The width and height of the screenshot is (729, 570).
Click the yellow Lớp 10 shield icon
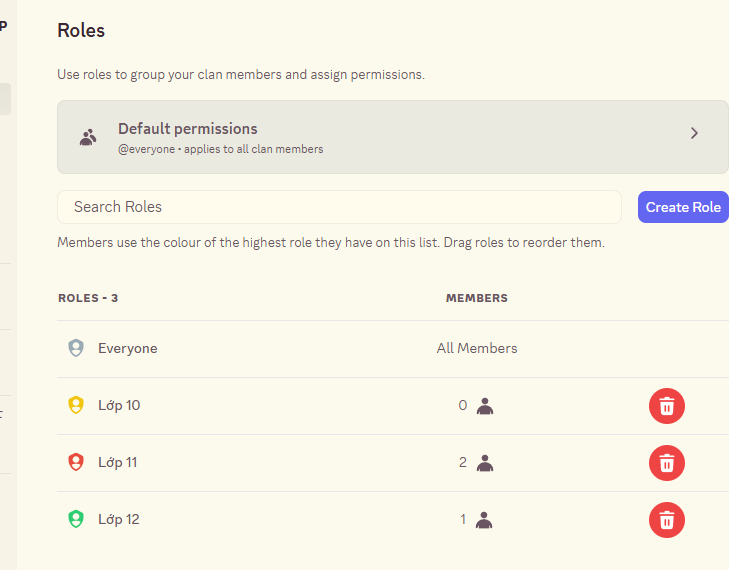coord(75,406)
